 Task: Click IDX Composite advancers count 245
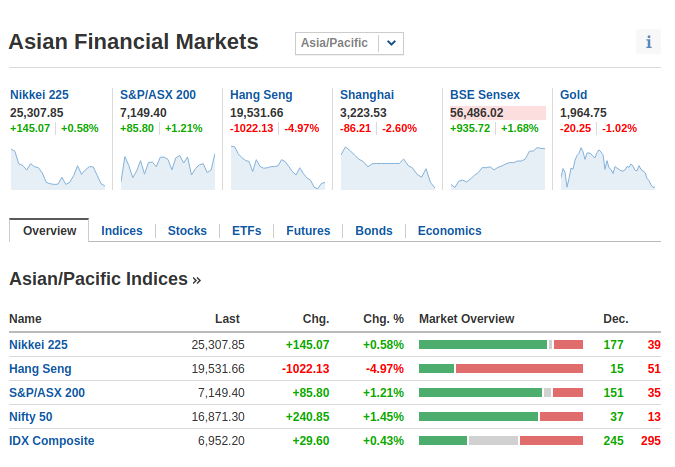[613, 441]
